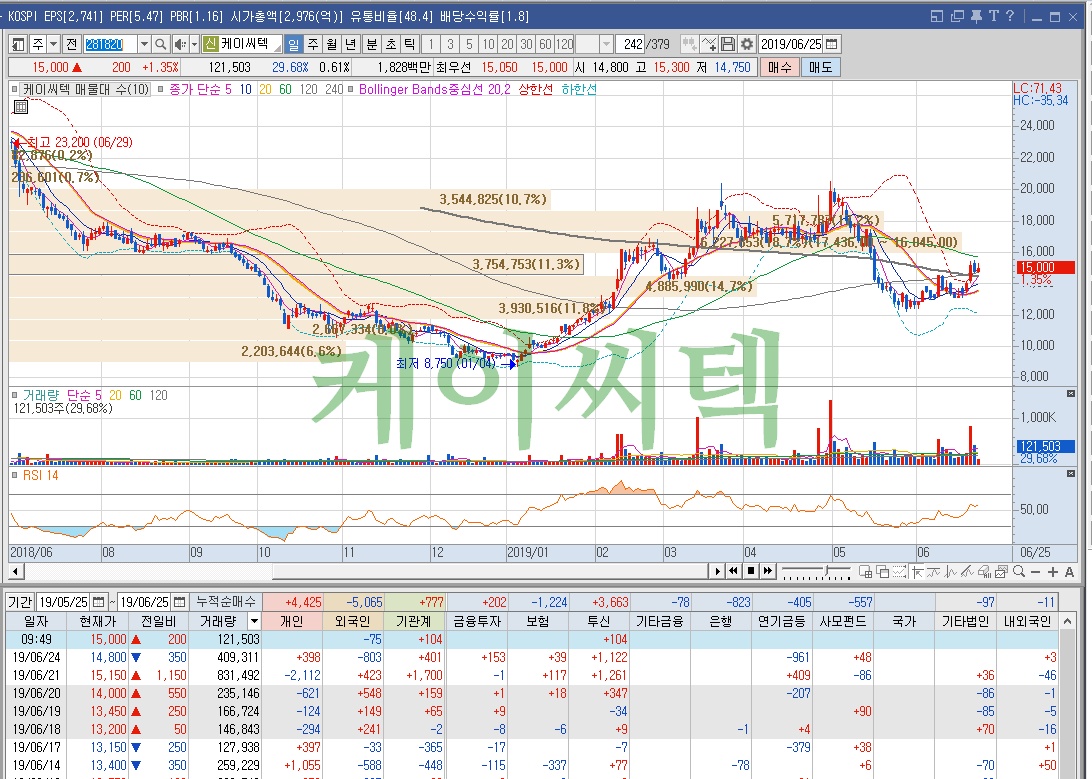Play the chart replay
Image resolution: width=1092 pixels, height=779 pixels.
[x=717, y=572]
